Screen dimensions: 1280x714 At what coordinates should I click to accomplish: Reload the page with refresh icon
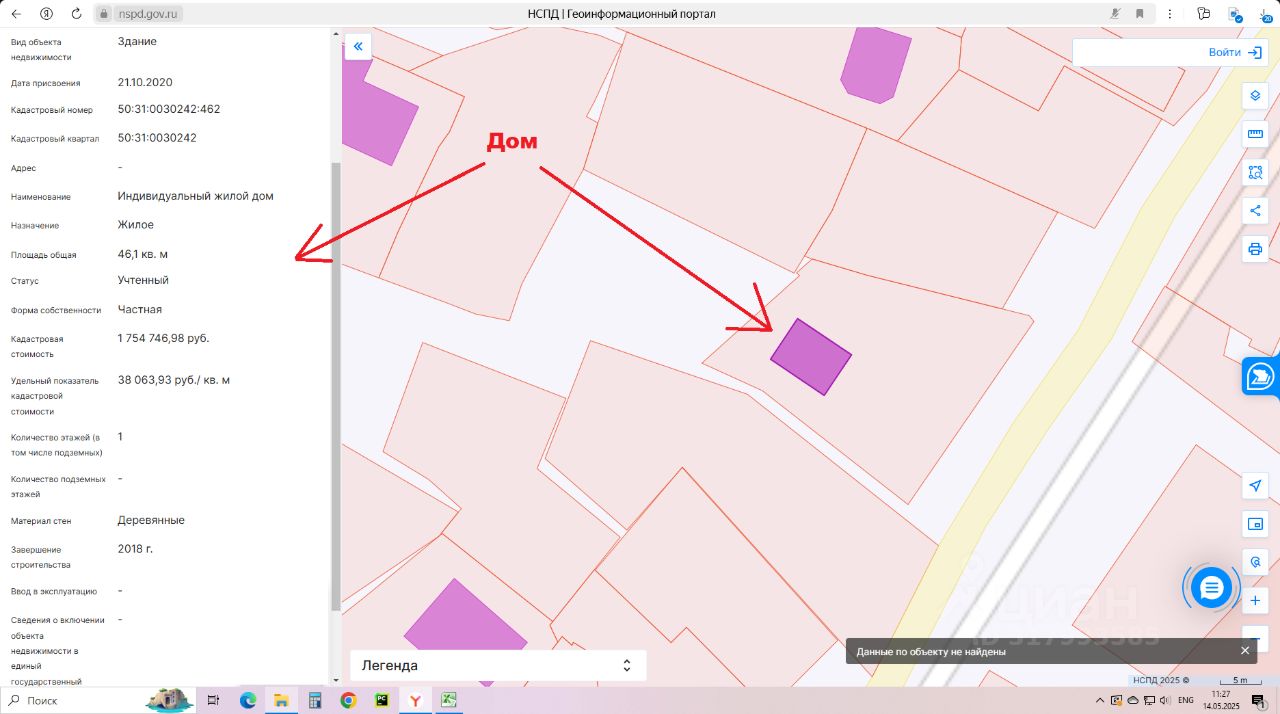pos(77,14)
